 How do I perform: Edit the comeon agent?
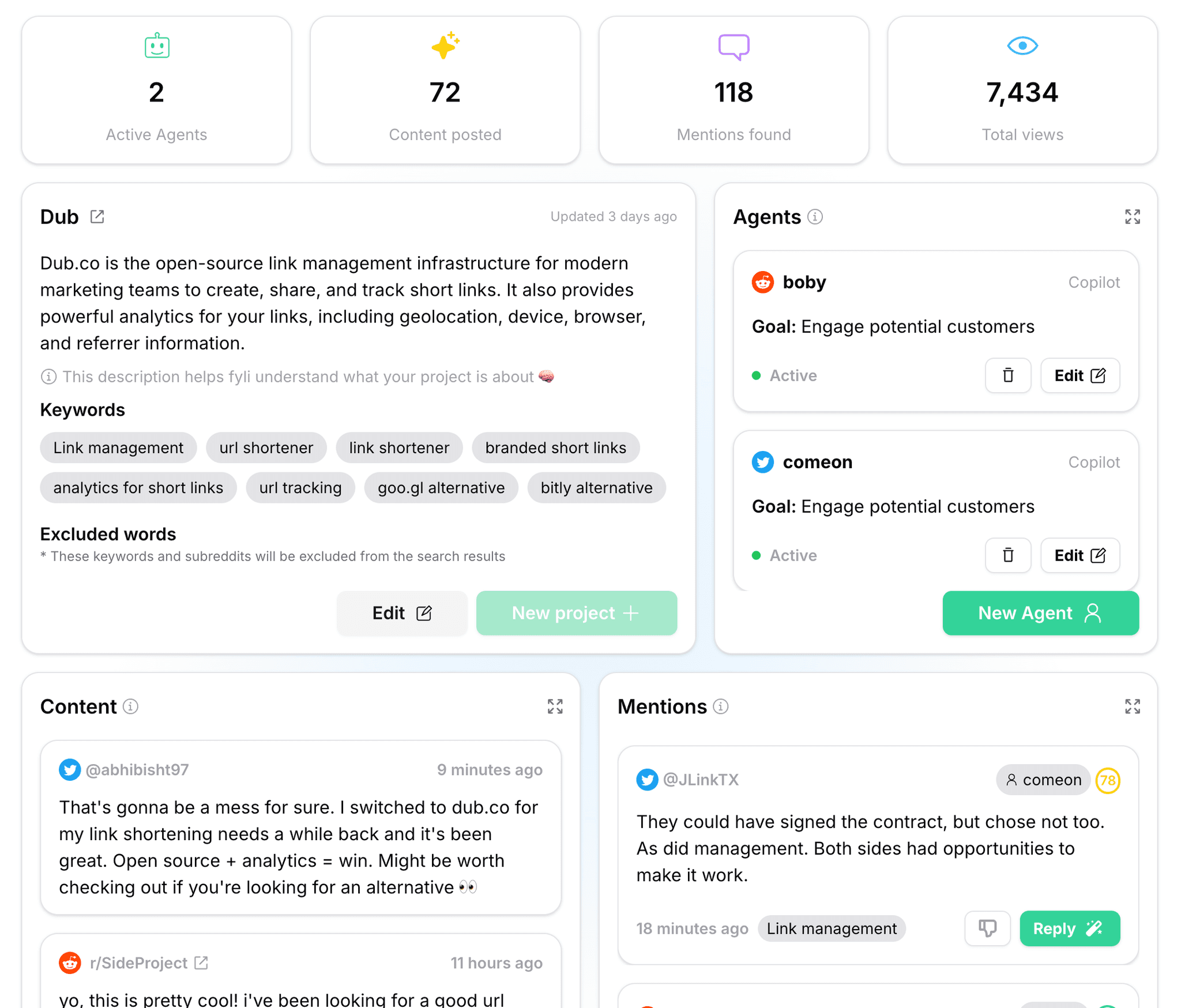pyautogui.click(x=1080, y=555)
